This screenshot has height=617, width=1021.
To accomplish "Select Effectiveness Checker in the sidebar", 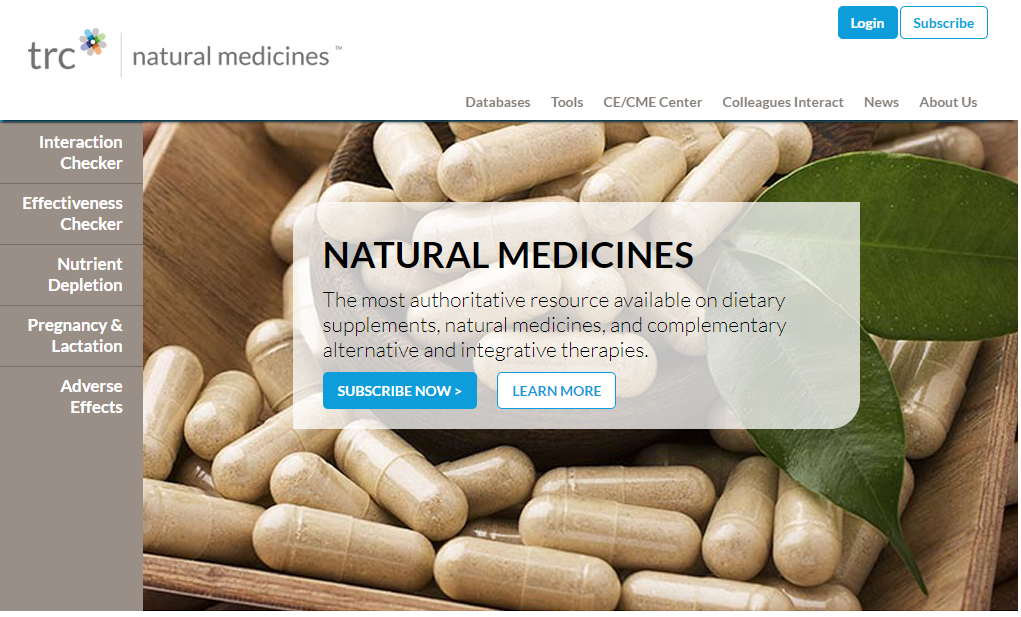I will pos(72,214).
